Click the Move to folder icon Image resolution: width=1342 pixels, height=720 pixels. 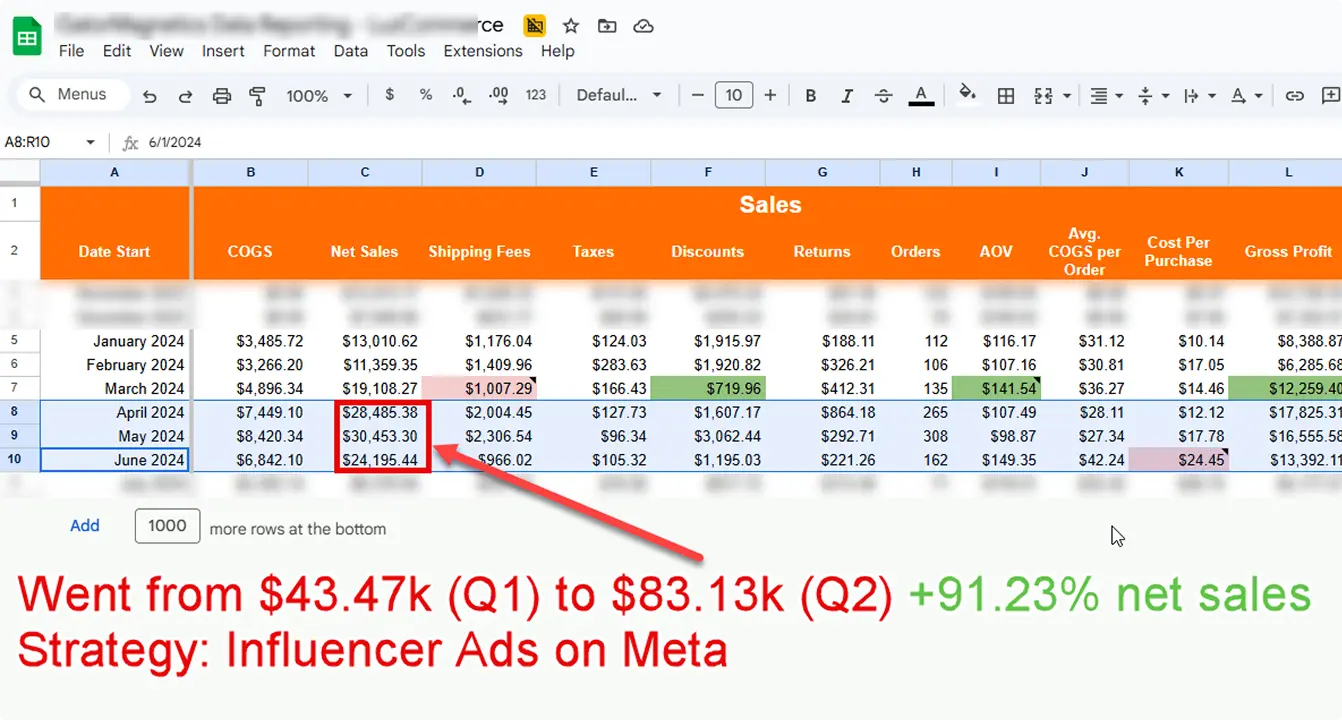tap(607, 26)
